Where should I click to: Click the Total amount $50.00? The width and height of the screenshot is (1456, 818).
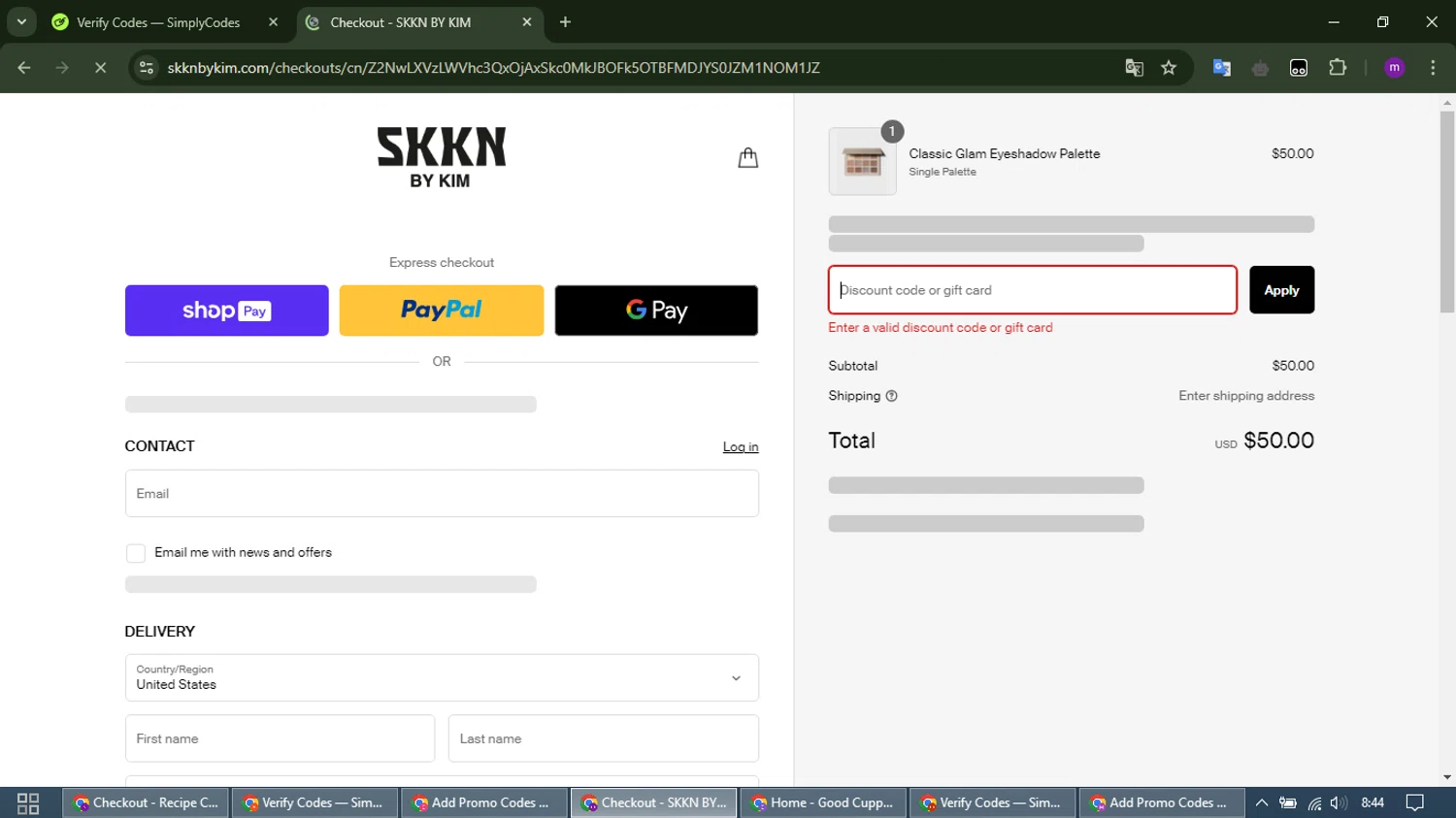point(1278,441)
